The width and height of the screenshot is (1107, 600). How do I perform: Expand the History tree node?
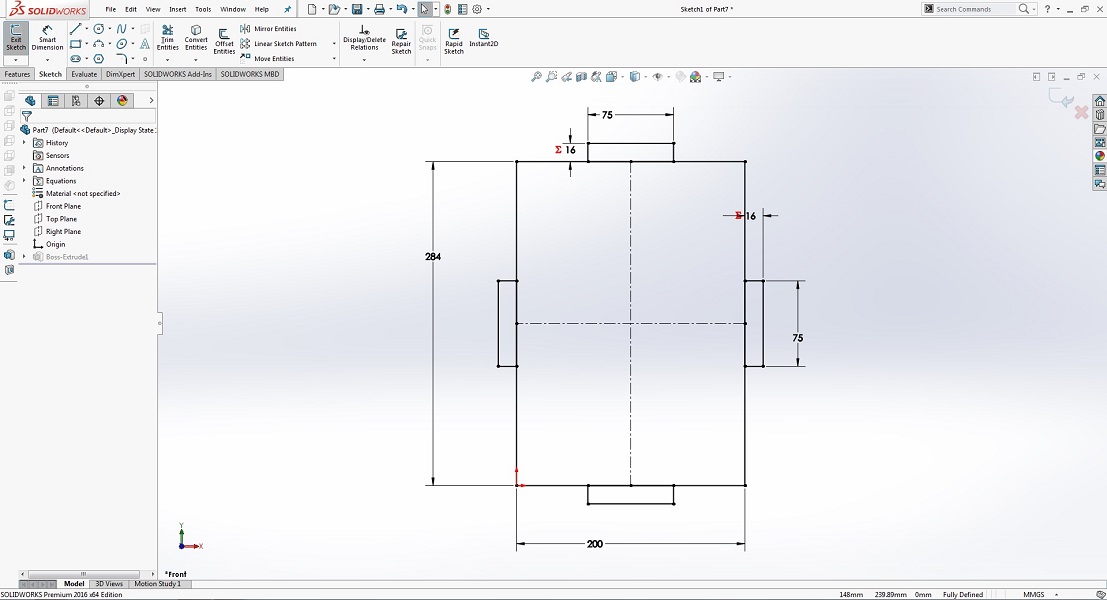point(24,143)
